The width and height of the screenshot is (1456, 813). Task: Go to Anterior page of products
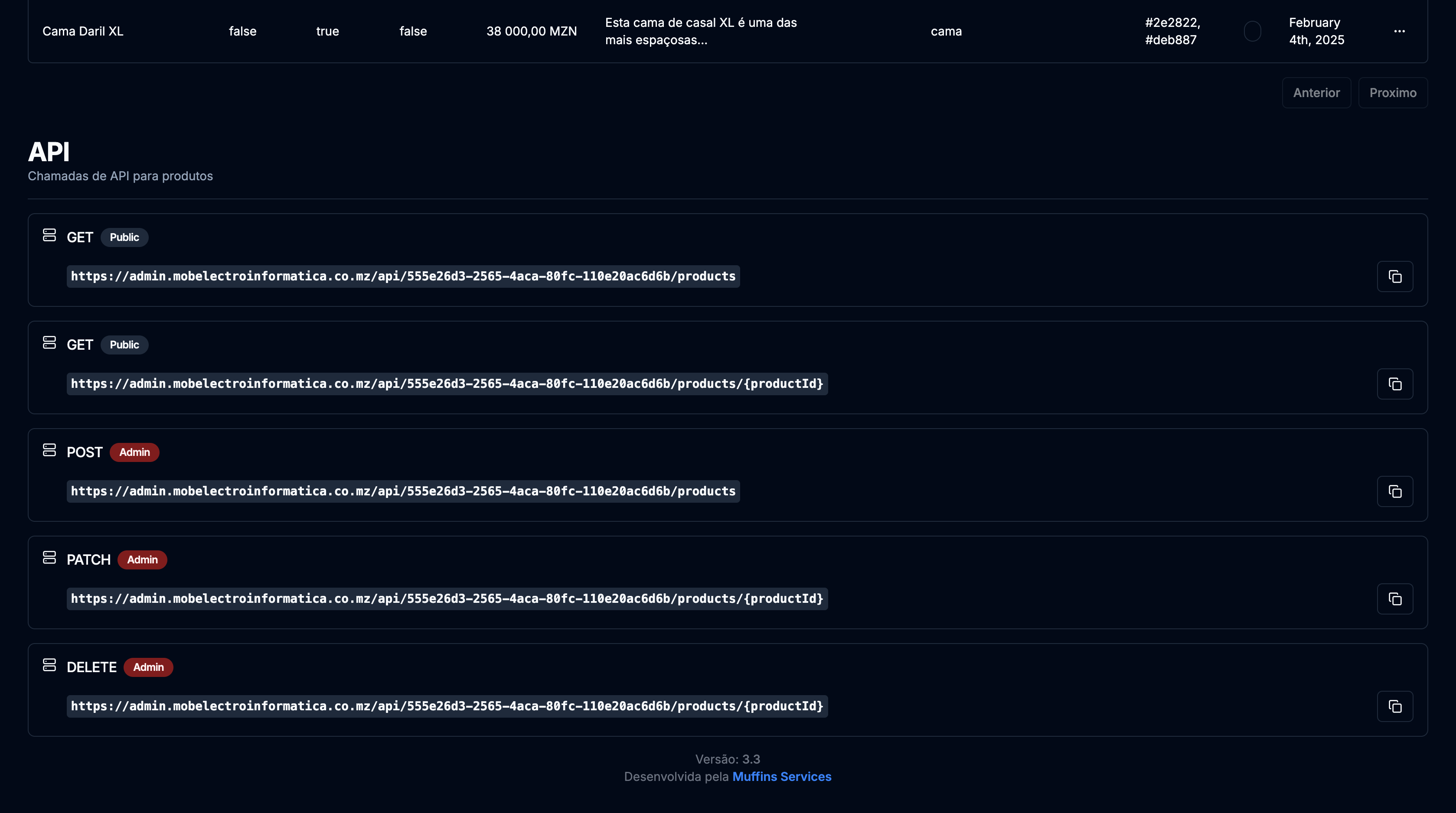coord(1316,93)
